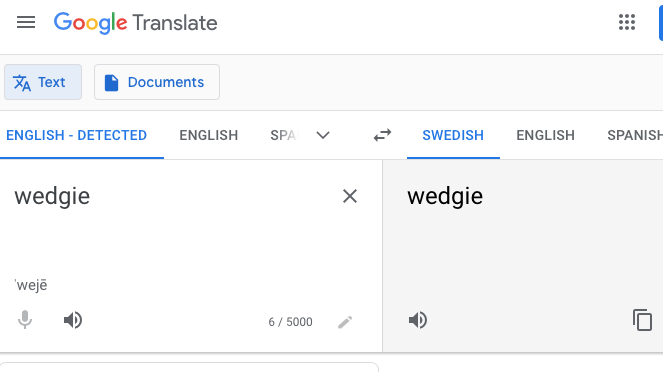This screenshot has height=372, width=663.
Task: Select English as target language
Action: pyautogui.click(x=545, y=135)
